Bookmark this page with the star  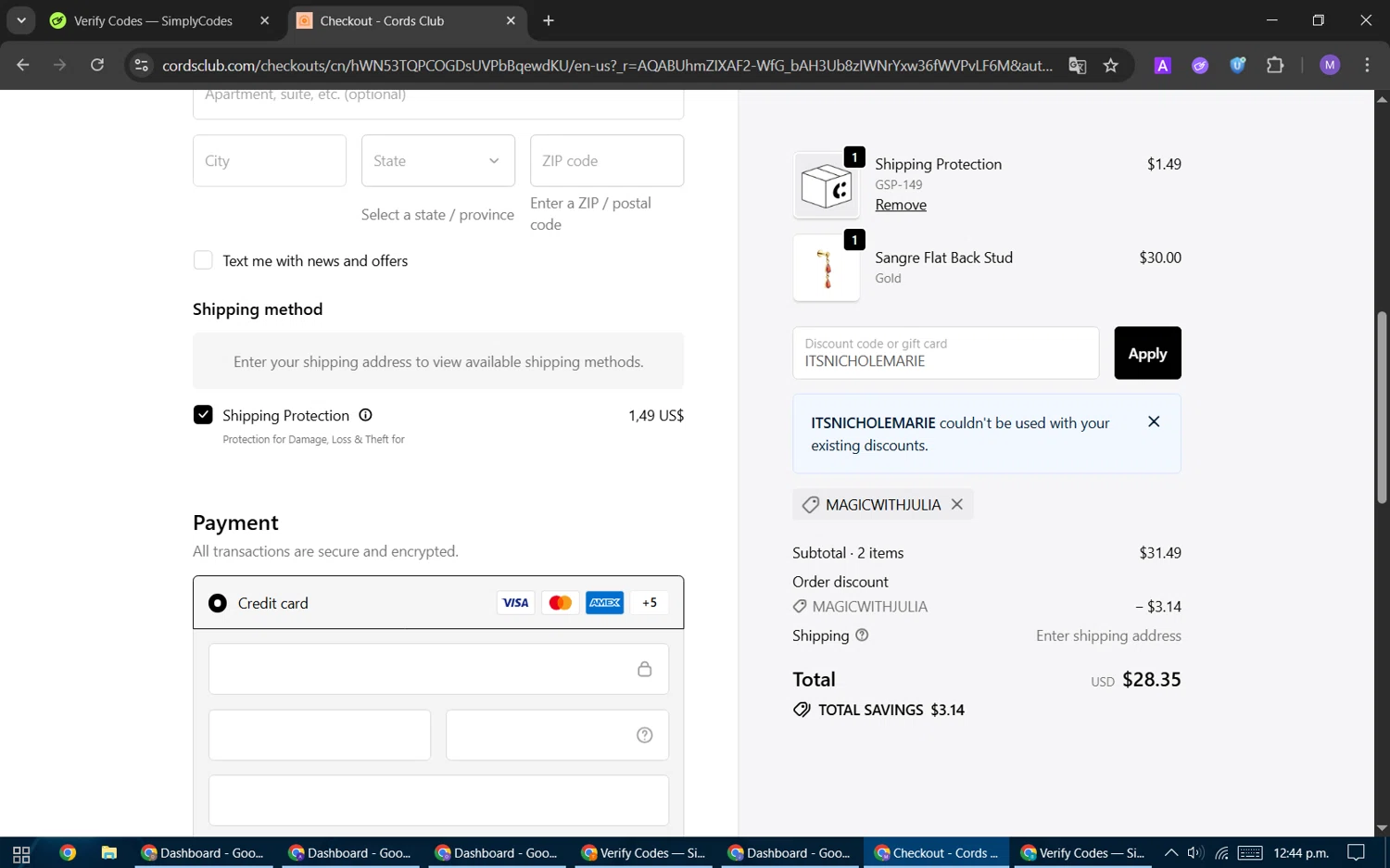pos(1111,65)
